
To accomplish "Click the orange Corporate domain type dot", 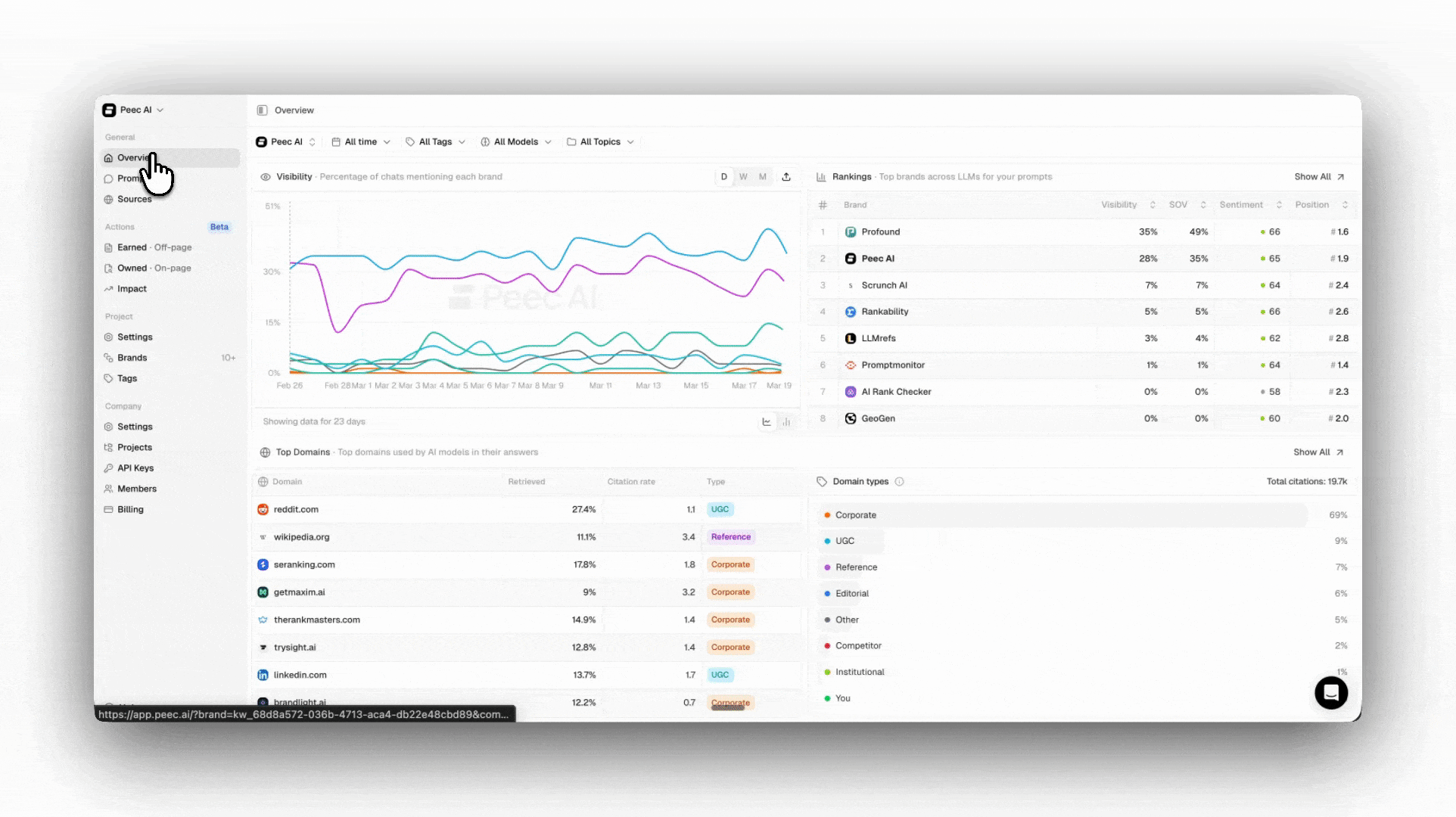I will [x=827, y=515].
